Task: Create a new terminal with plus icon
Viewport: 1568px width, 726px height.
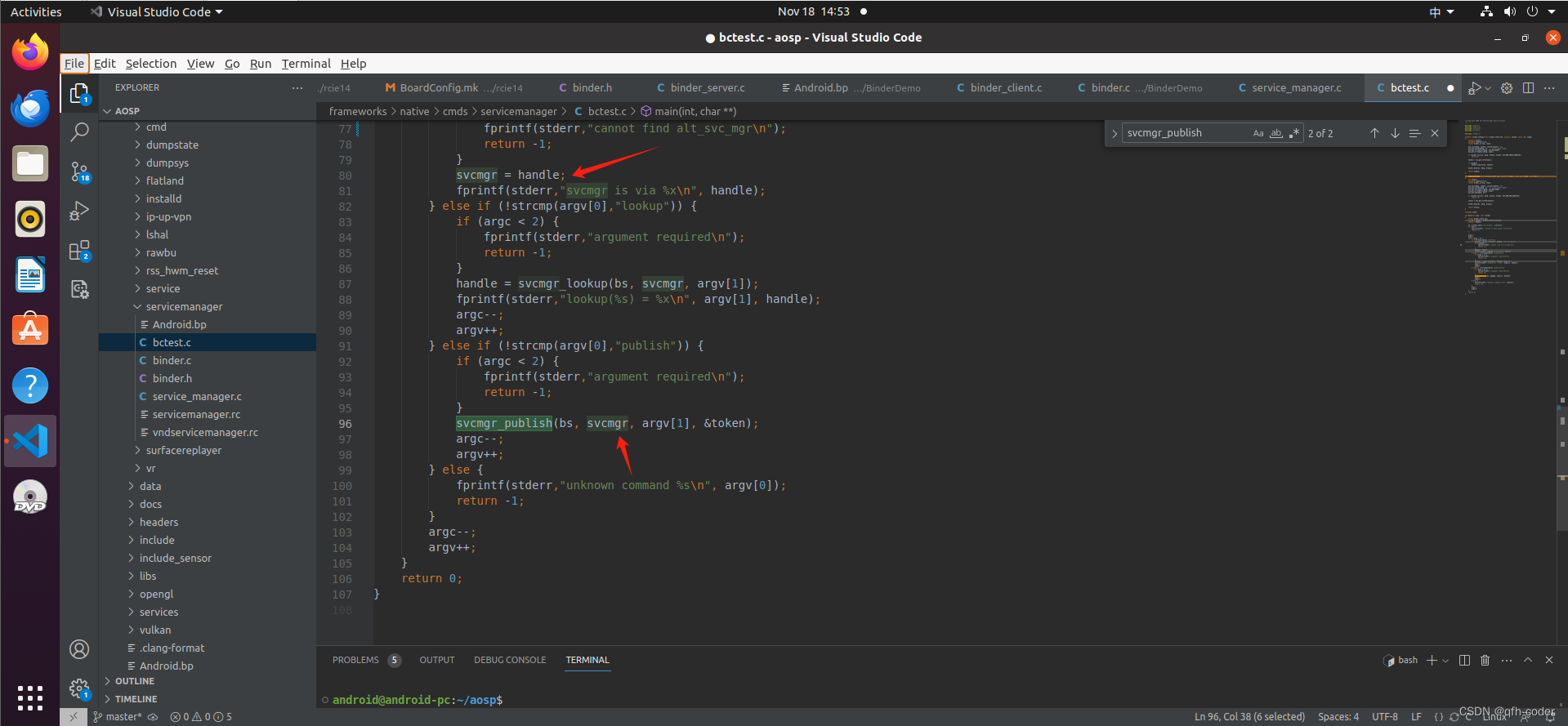Action: [x=1432, y=660]
